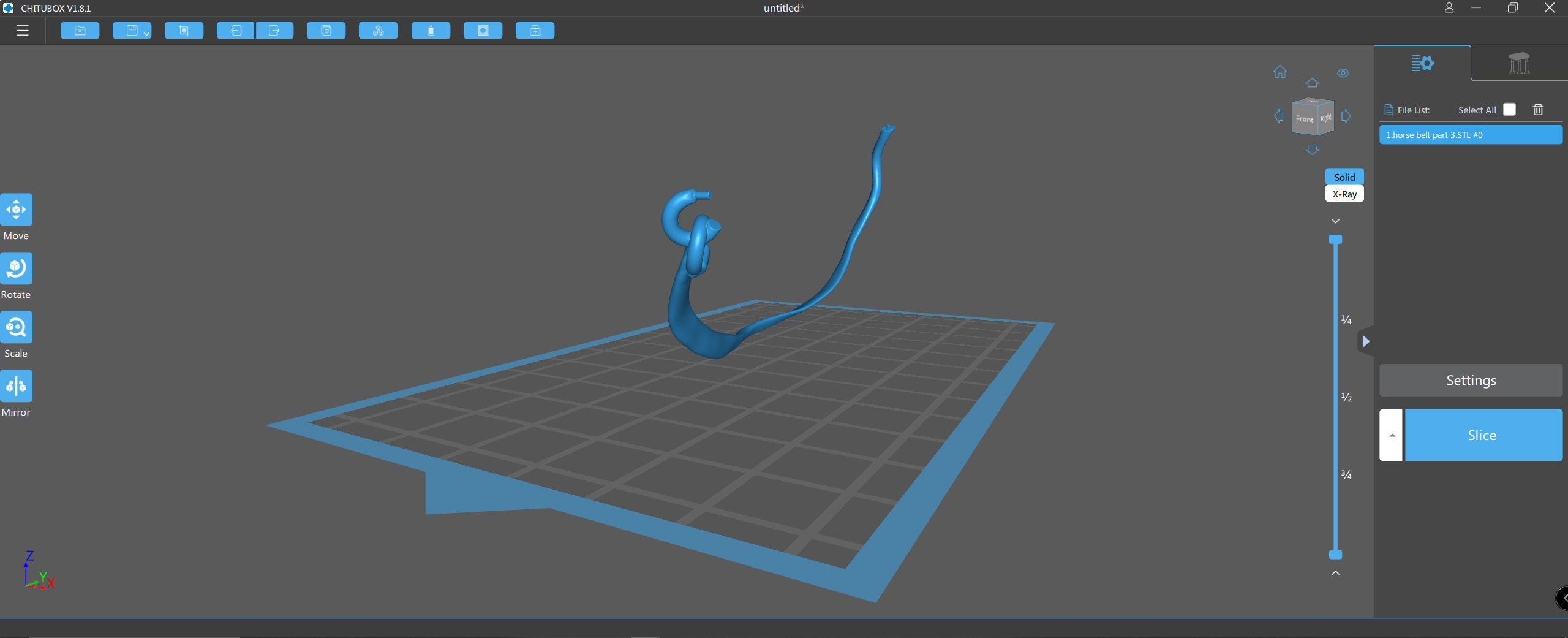This screenshot has width=1568, height=638.
Task: Rotate view right with the right arrow
Action: [x=1346, y=116]
